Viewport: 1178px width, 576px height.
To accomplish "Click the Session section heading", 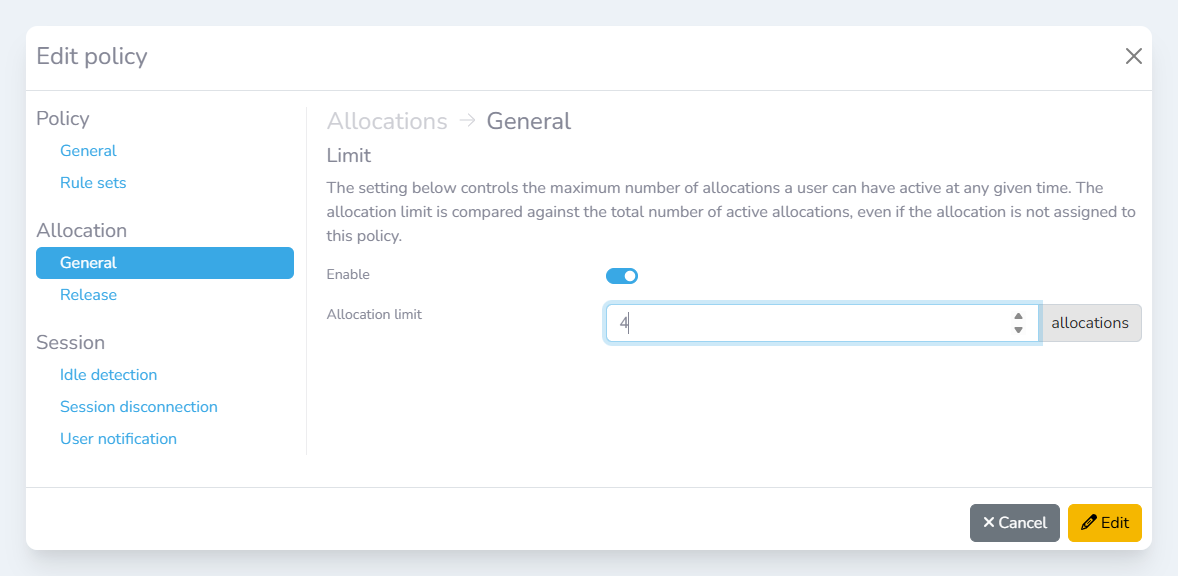I will pyautogui.click(x=70, y=342).
